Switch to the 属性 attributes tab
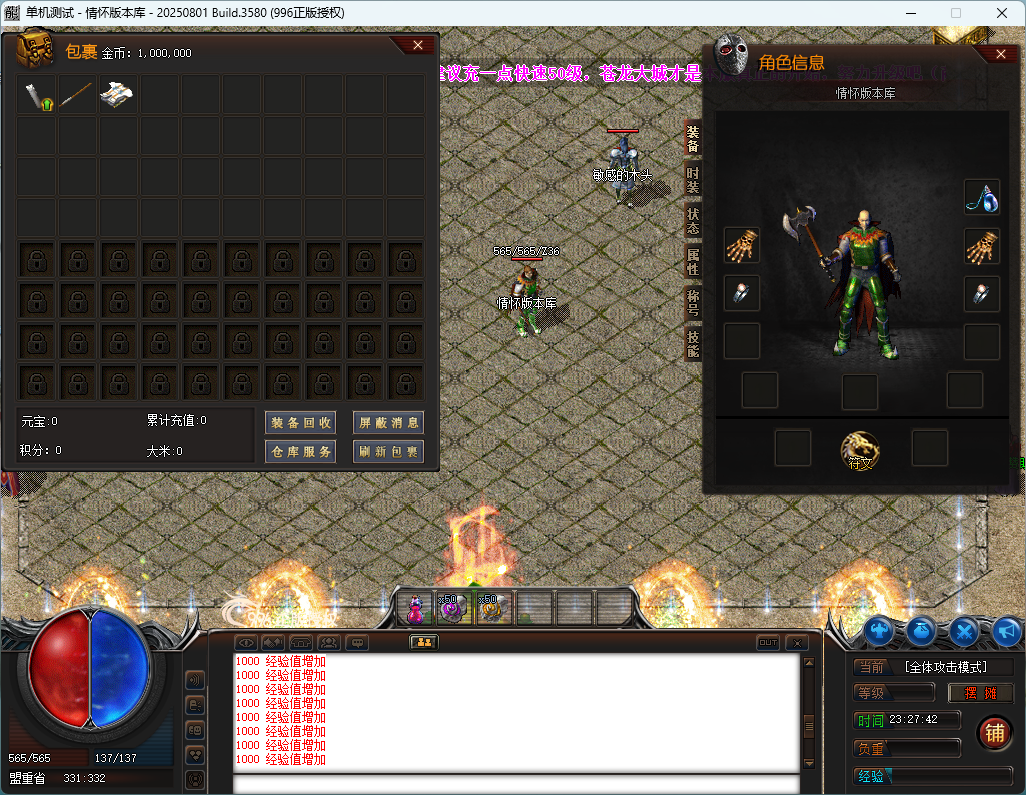Screen dimensions: 1026x795 693,262
